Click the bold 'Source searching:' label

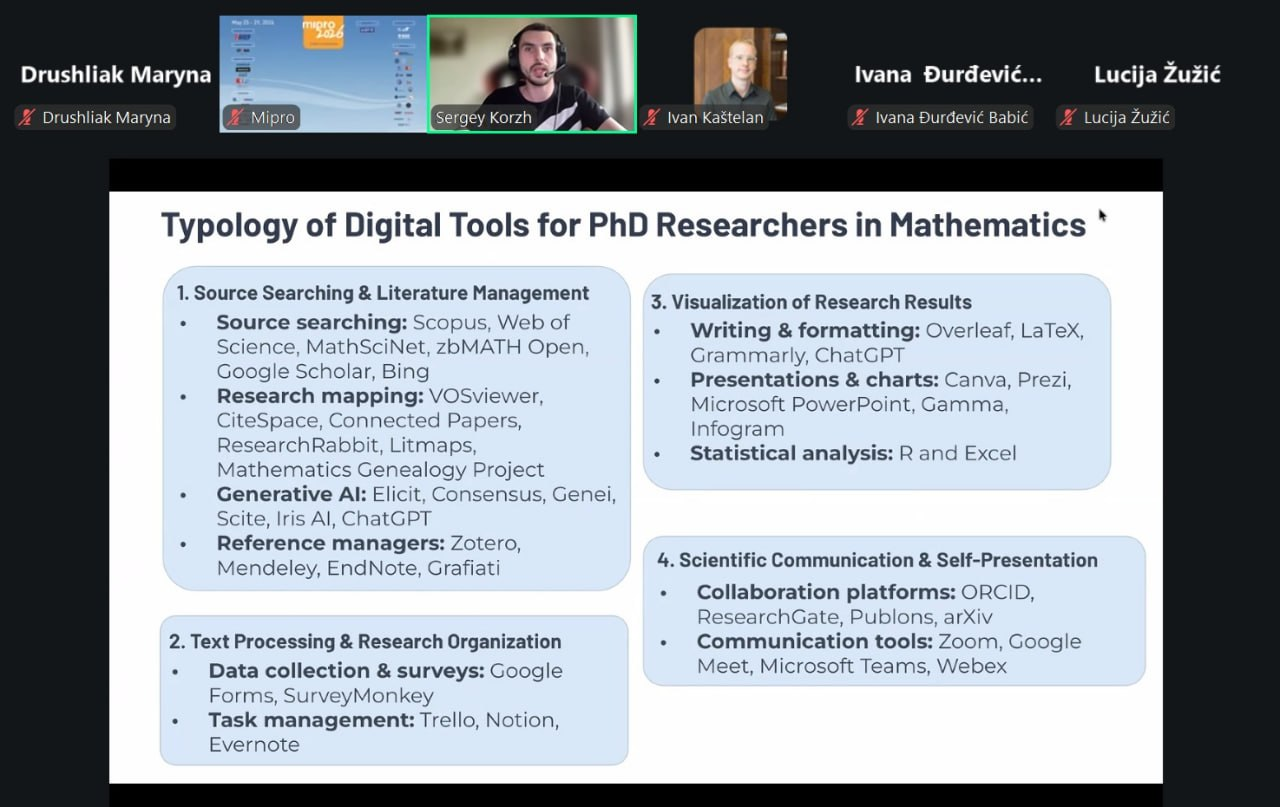point(312,323)
